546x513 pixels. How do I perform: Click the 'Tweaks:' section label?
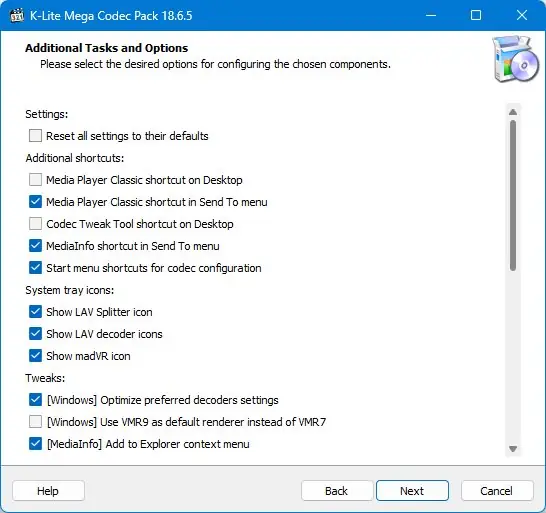coord(45,378)
